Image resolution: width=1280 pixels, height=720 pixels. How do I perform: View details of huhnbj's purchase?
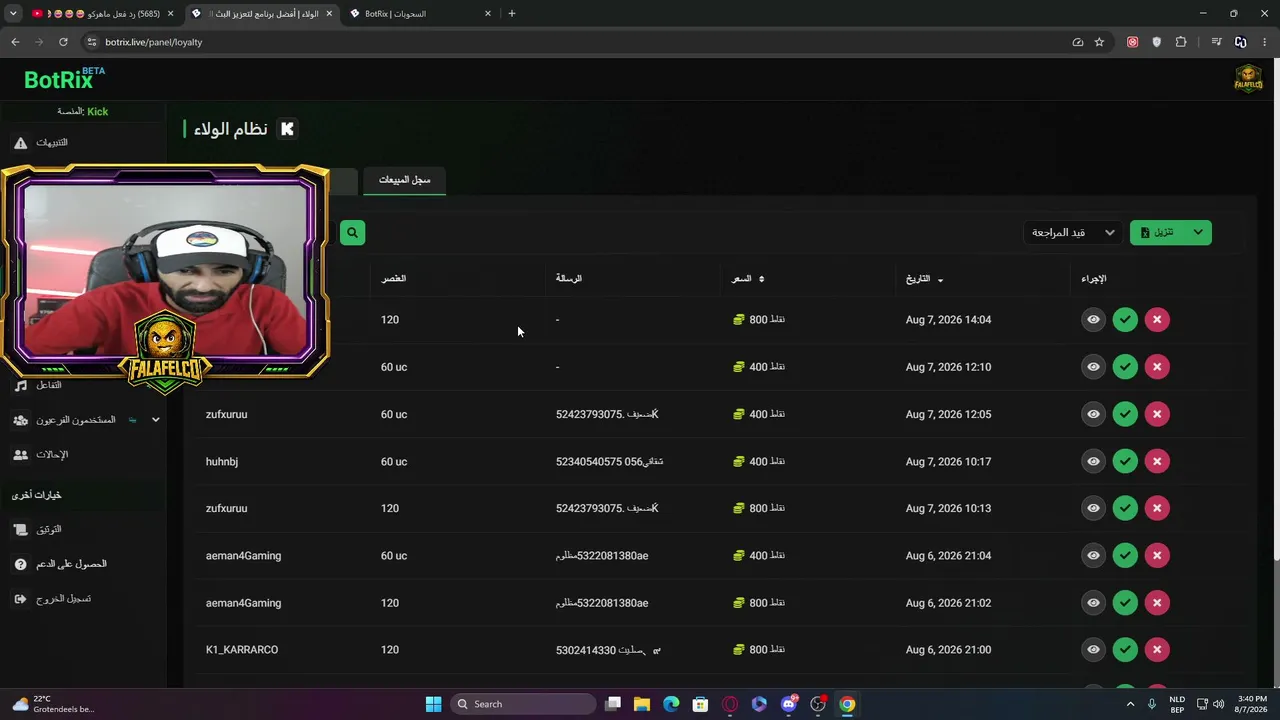coord(1093,461)
